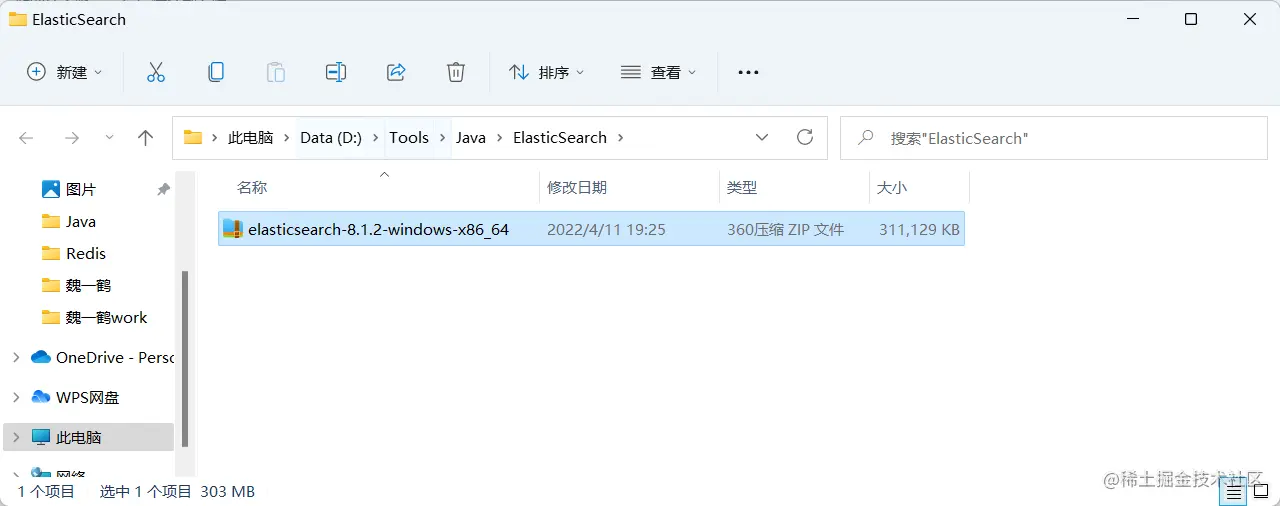Click the chevron after ElasticSearch breadcrumb

[x=621, y=138]
